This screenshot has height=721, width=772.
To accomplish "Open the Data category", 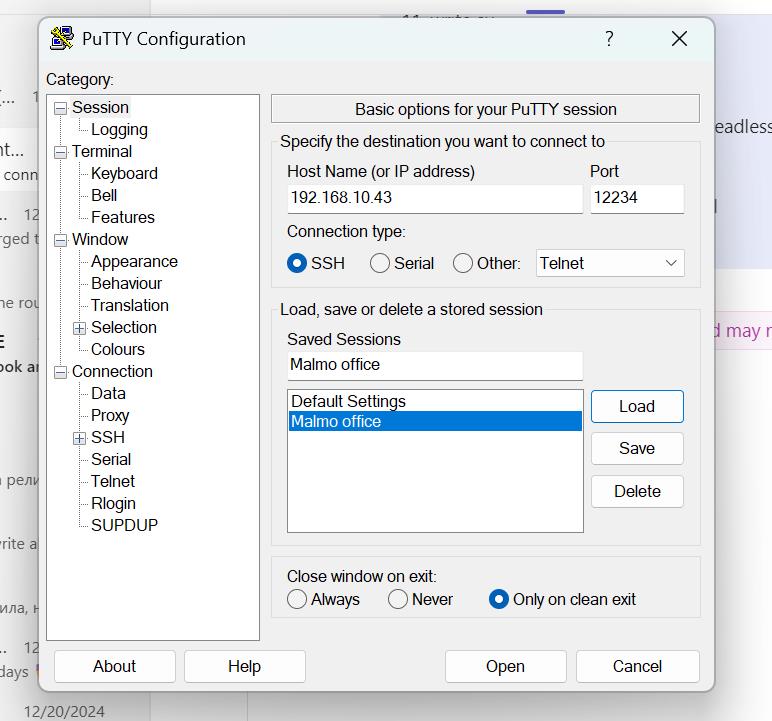I will coord(108,393).
